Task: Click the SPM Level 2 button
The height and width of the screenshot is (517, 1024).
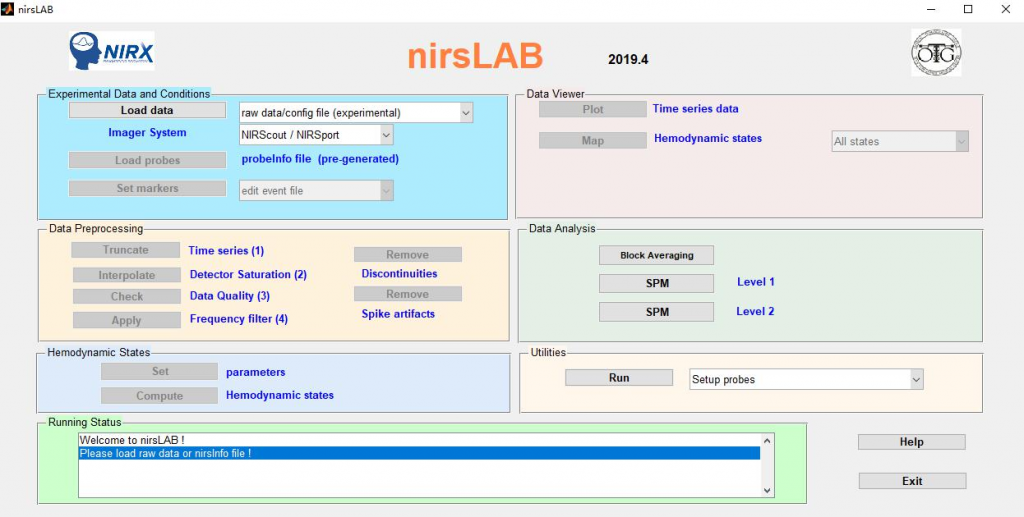Action: coord(656,312)
